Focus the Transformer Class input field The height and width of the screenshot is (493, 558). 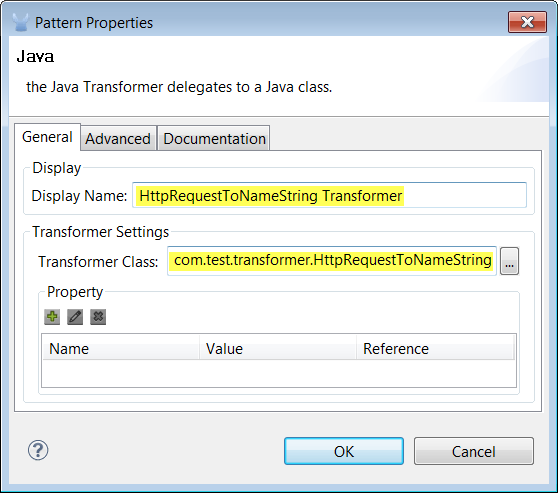(332, 261)
